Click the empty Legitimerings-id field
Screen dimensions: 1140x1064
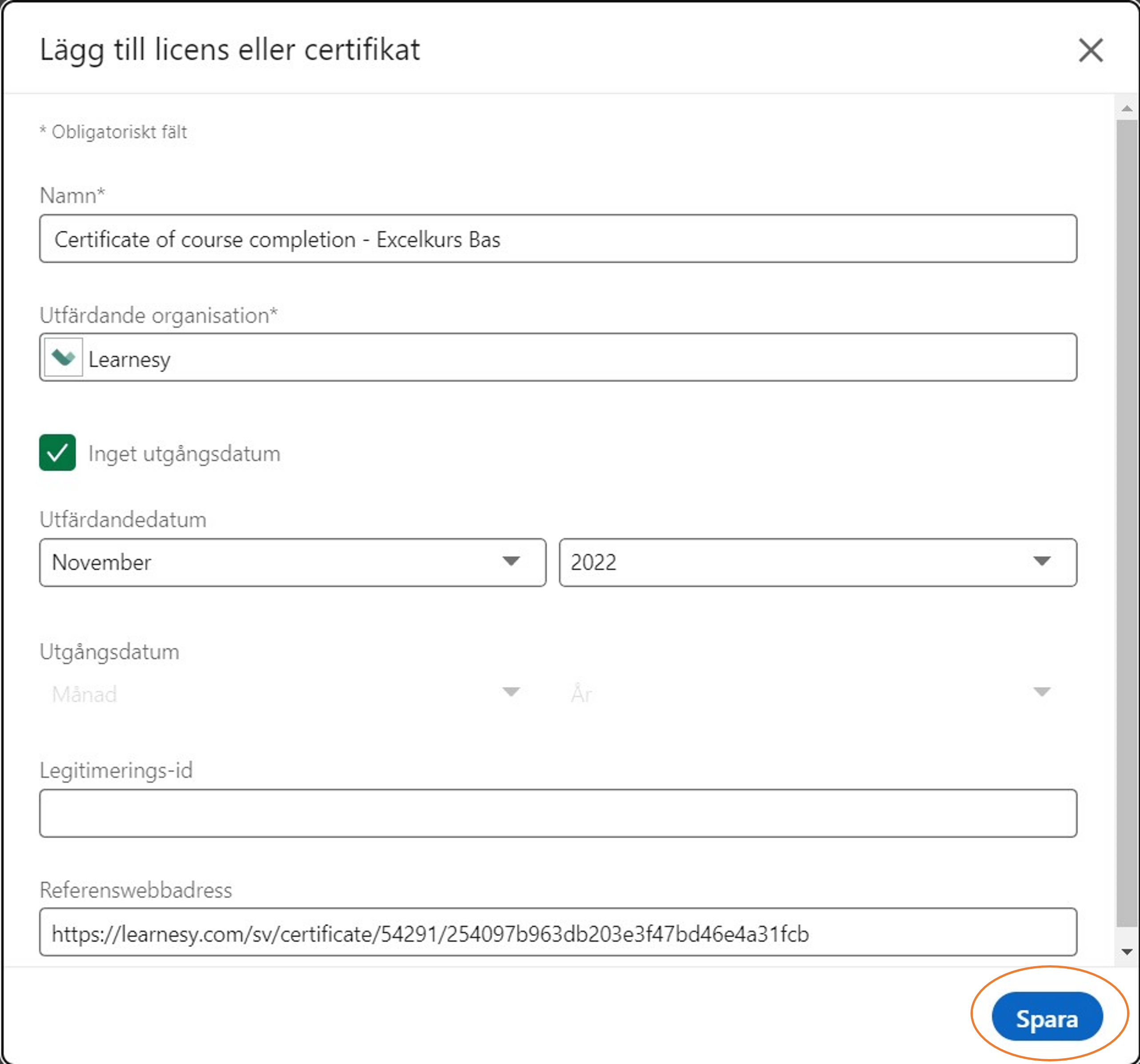tap(557, 813)
